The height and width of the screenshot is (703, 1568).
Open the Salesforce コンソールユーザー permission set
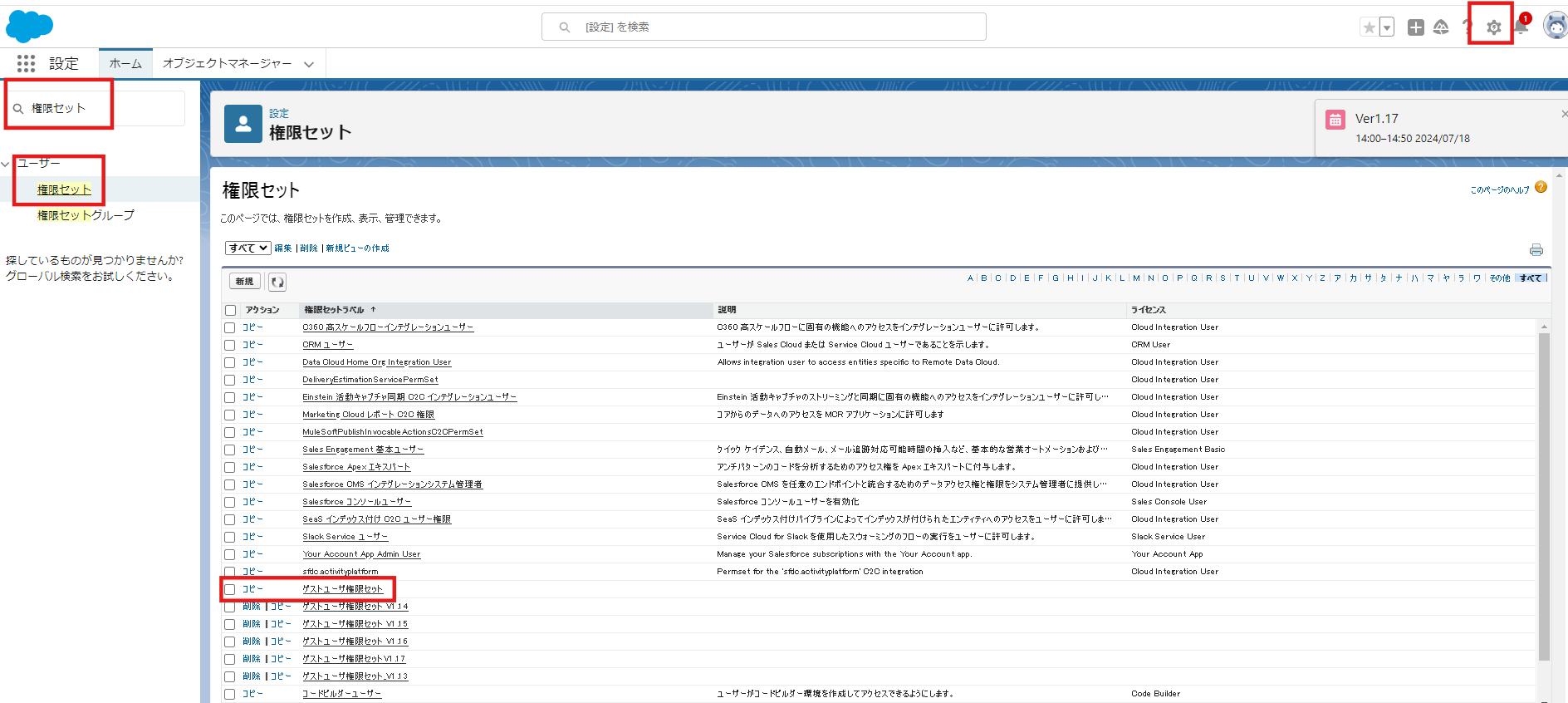tap(357, 502)
